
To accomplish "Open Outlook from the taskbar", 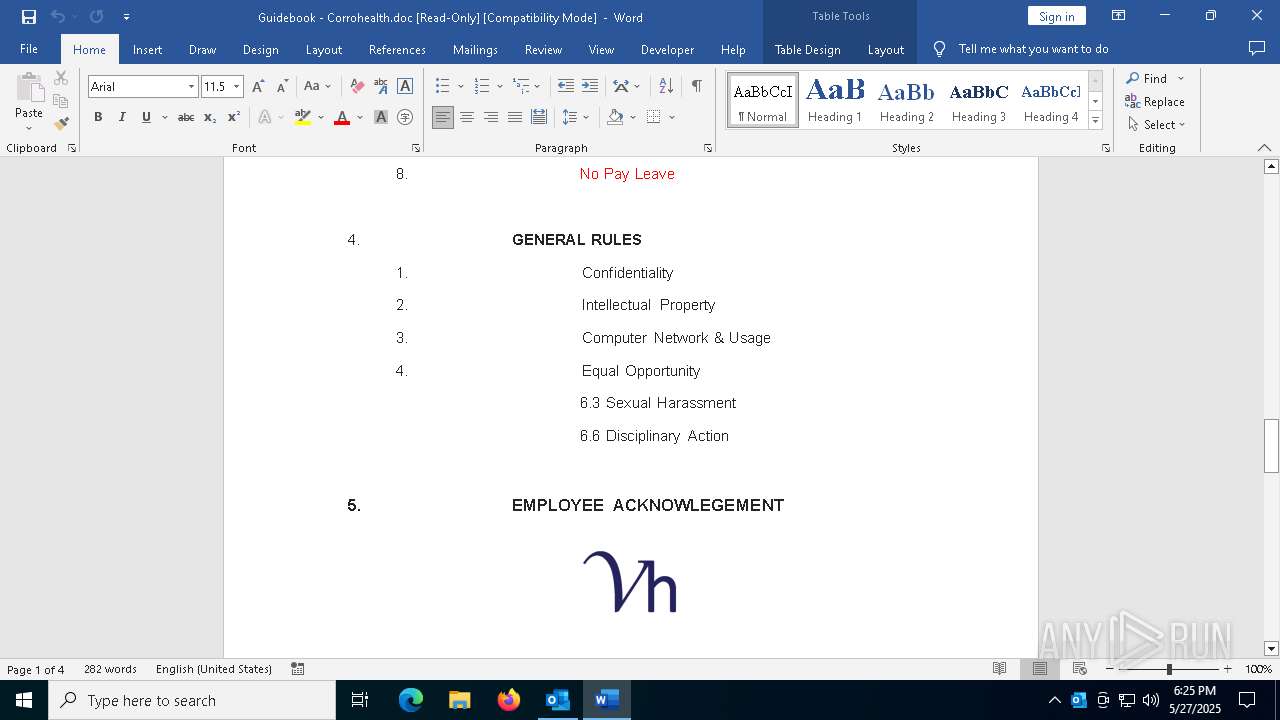I will pos(557,700).
